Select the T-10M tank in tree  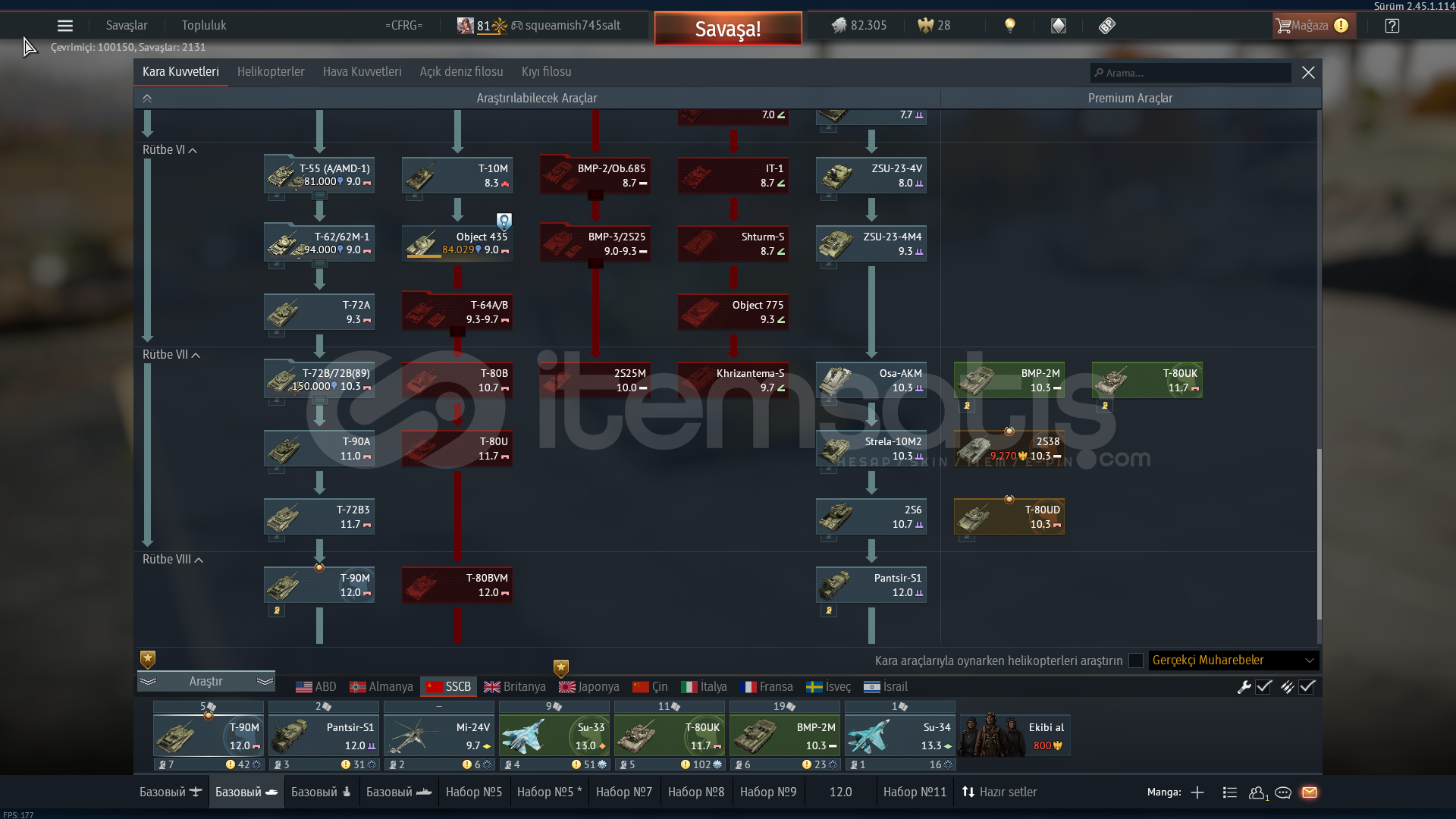(457, 176)
